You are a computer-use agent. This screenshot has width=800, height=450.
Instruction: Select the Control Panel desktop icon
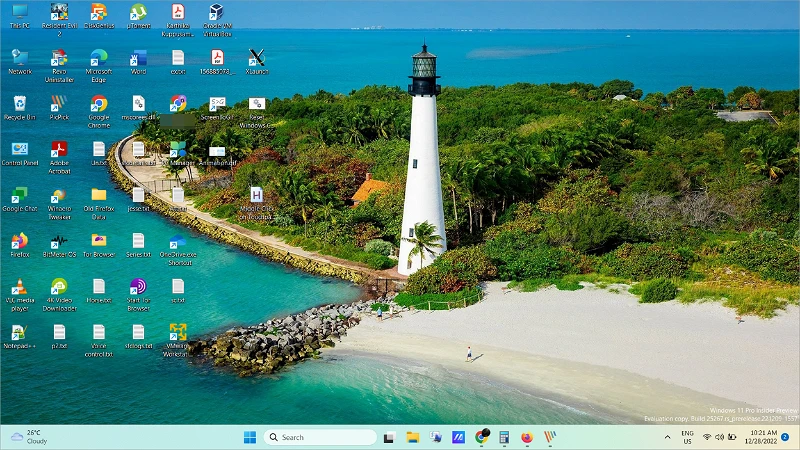(20, 154)
